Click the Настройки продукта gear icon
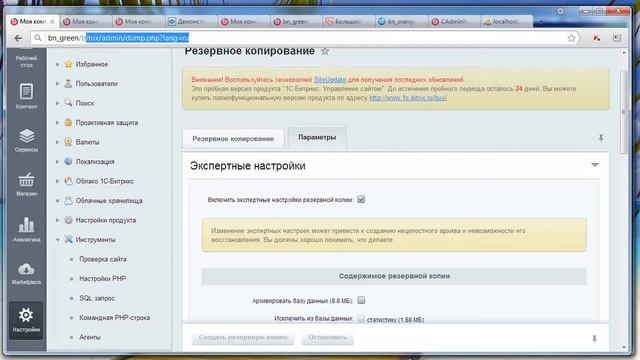 coord(68,220)
